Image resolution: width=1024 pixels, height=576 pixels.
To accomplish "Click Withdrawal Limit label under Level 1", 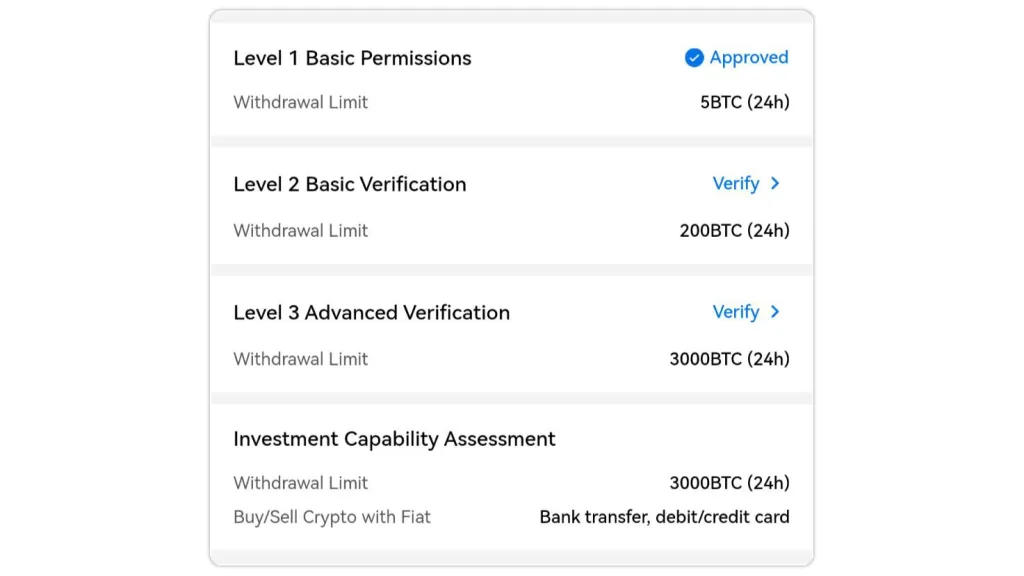I will coord(300,102).
